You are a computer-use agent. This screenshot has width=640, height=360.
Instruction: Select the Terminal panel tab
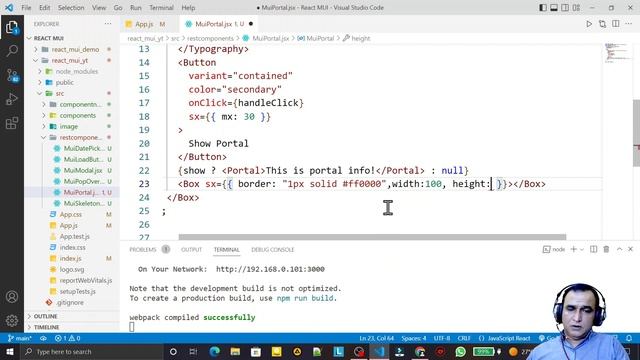click(x=227, y=249)
